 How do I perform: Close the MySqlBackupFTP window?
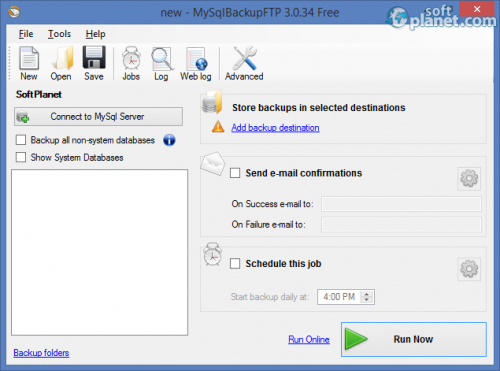(477, 9)
